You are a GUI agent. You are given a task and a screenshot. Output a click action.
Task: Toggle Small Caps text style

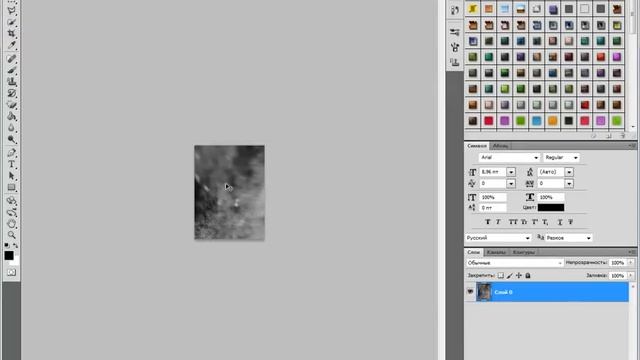[x=524, y=222]
